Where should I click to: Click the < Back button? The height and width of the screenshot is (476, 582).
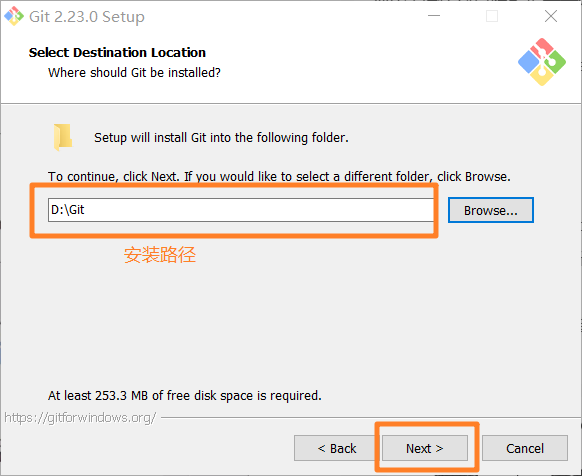point(337,448)
